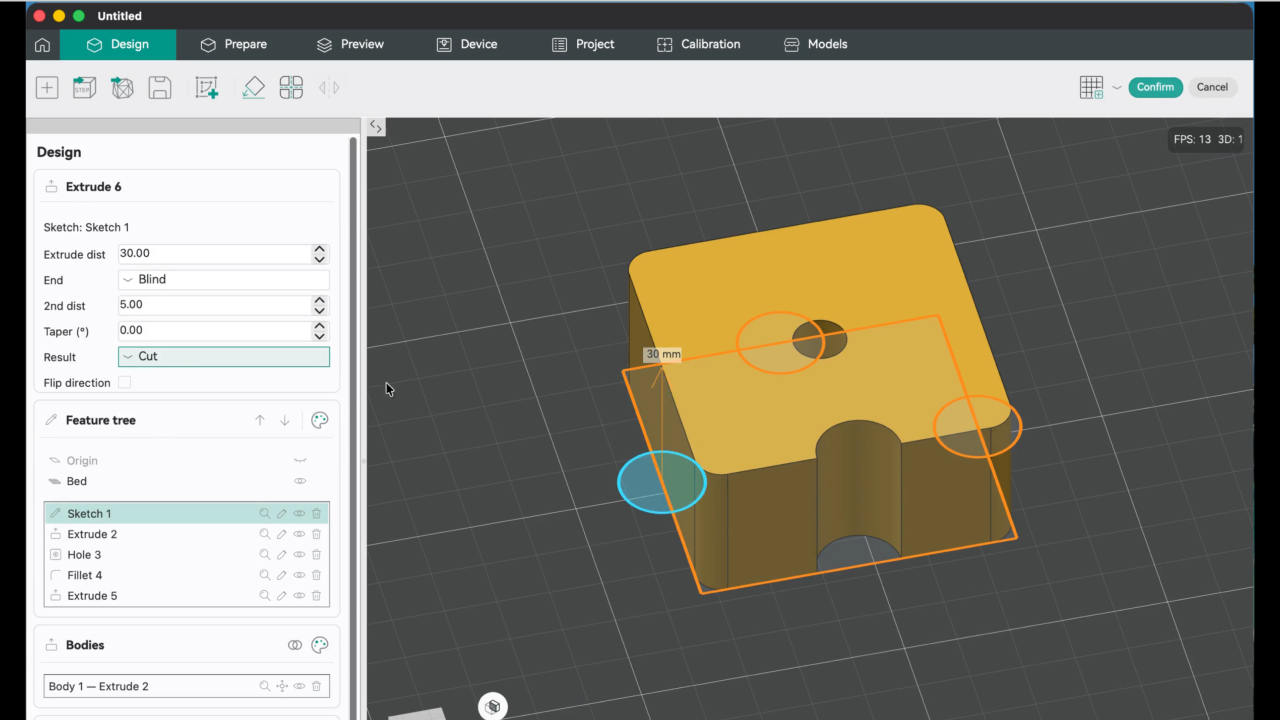
Task: Click the view cube icon
Action: (492, 707)
